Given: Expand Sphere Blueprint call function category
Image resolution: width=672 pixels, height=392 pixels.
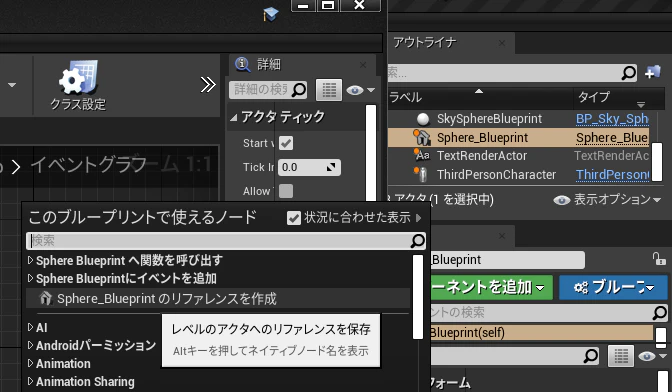Looking at the screenshot, I should (30, 260).
